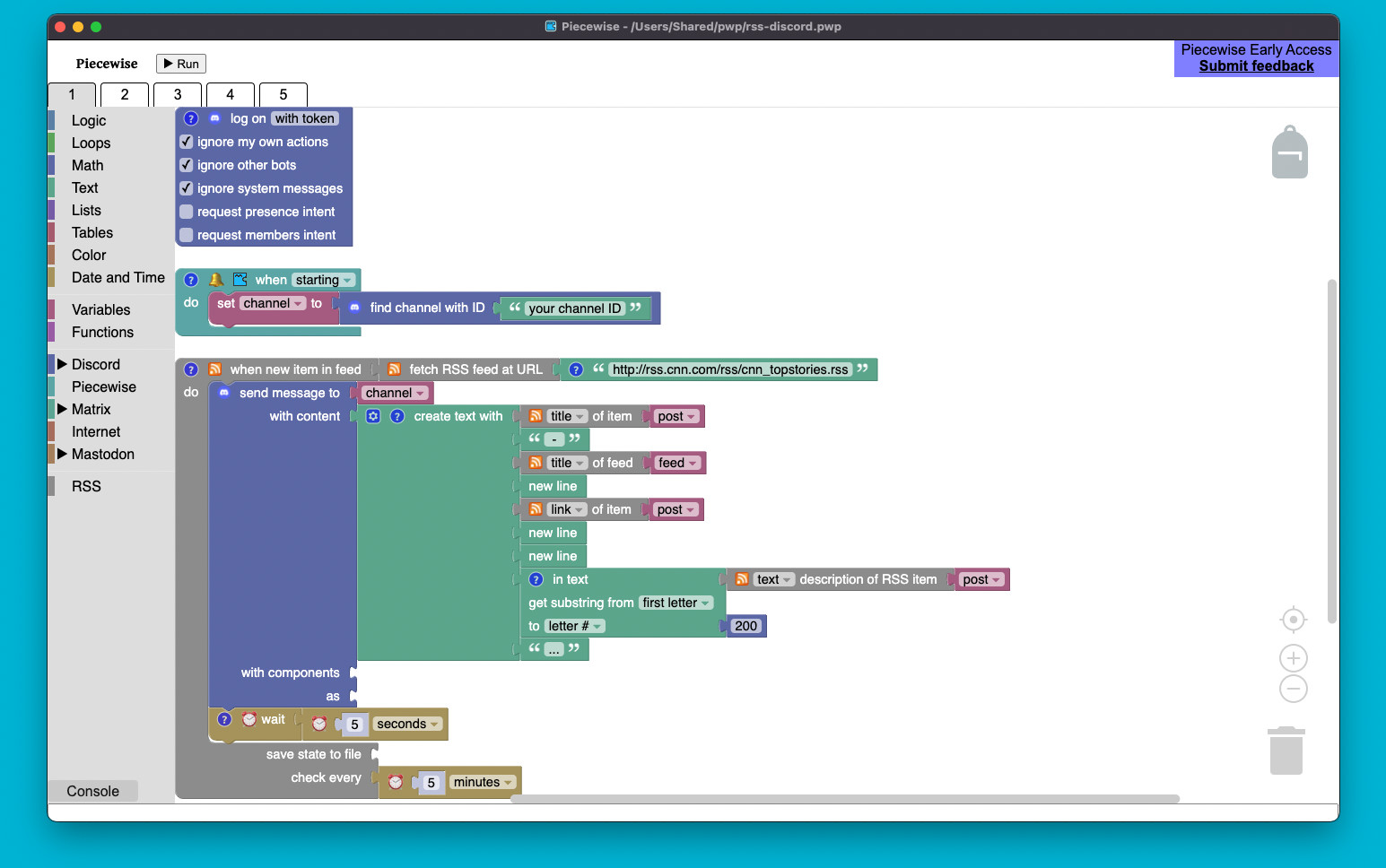This screenshot has width=1386, height=868.
Task: Switch to workspace tab 4
Action: click(231, 94)
